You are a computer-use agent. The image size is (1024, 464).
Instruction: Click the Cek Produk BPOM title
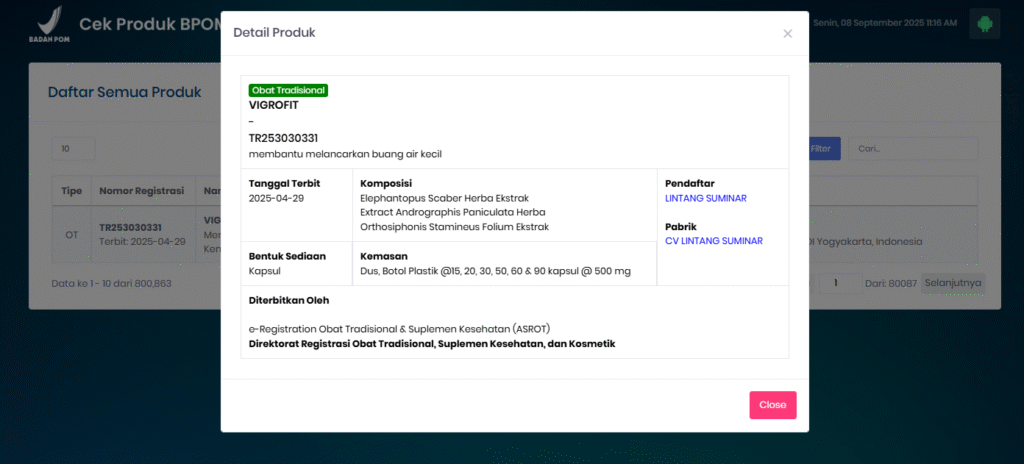pyautogui.click(x=150, y=25)
